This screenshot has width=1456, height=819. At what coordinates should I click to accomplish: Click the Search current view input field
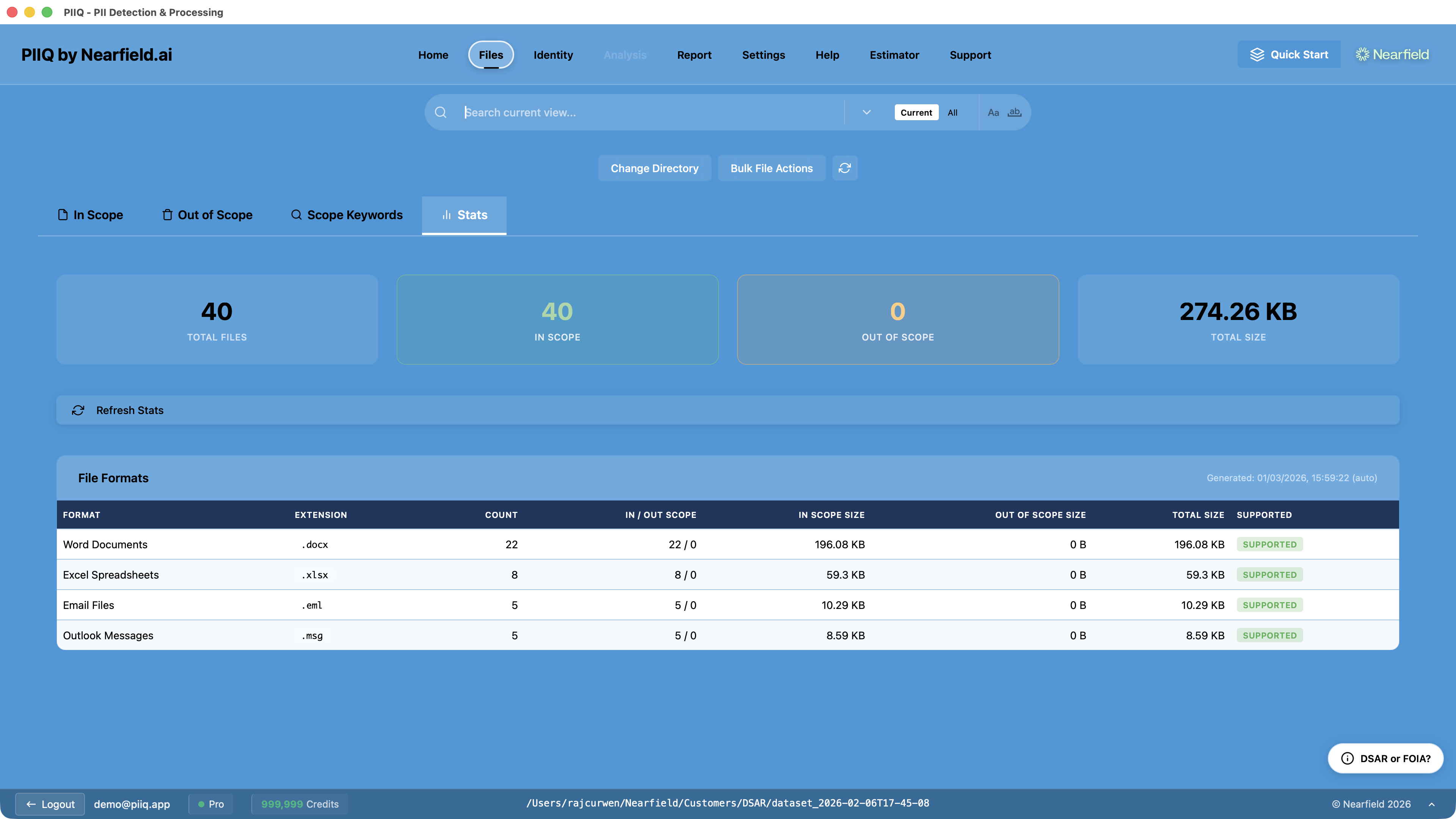650,113
